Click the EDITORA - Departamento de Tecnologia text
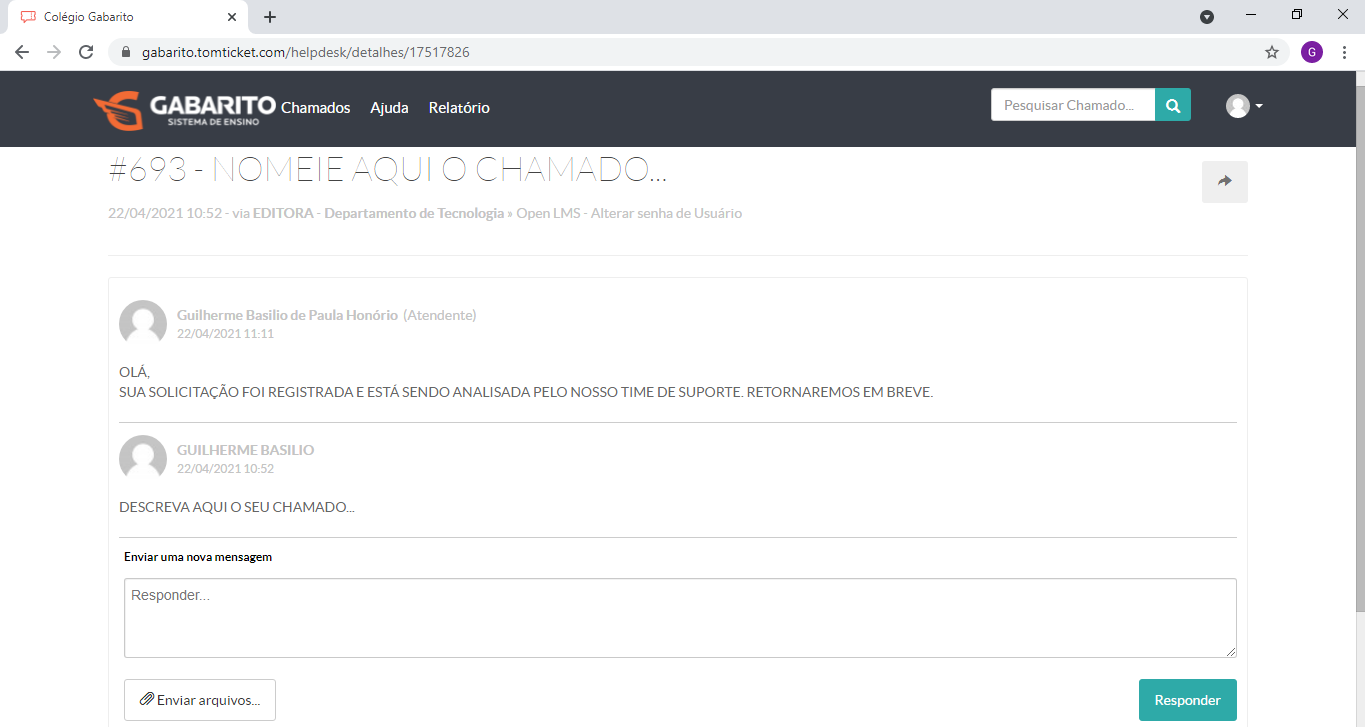The width and height of the screenshot is (1365, 727). 378,213
